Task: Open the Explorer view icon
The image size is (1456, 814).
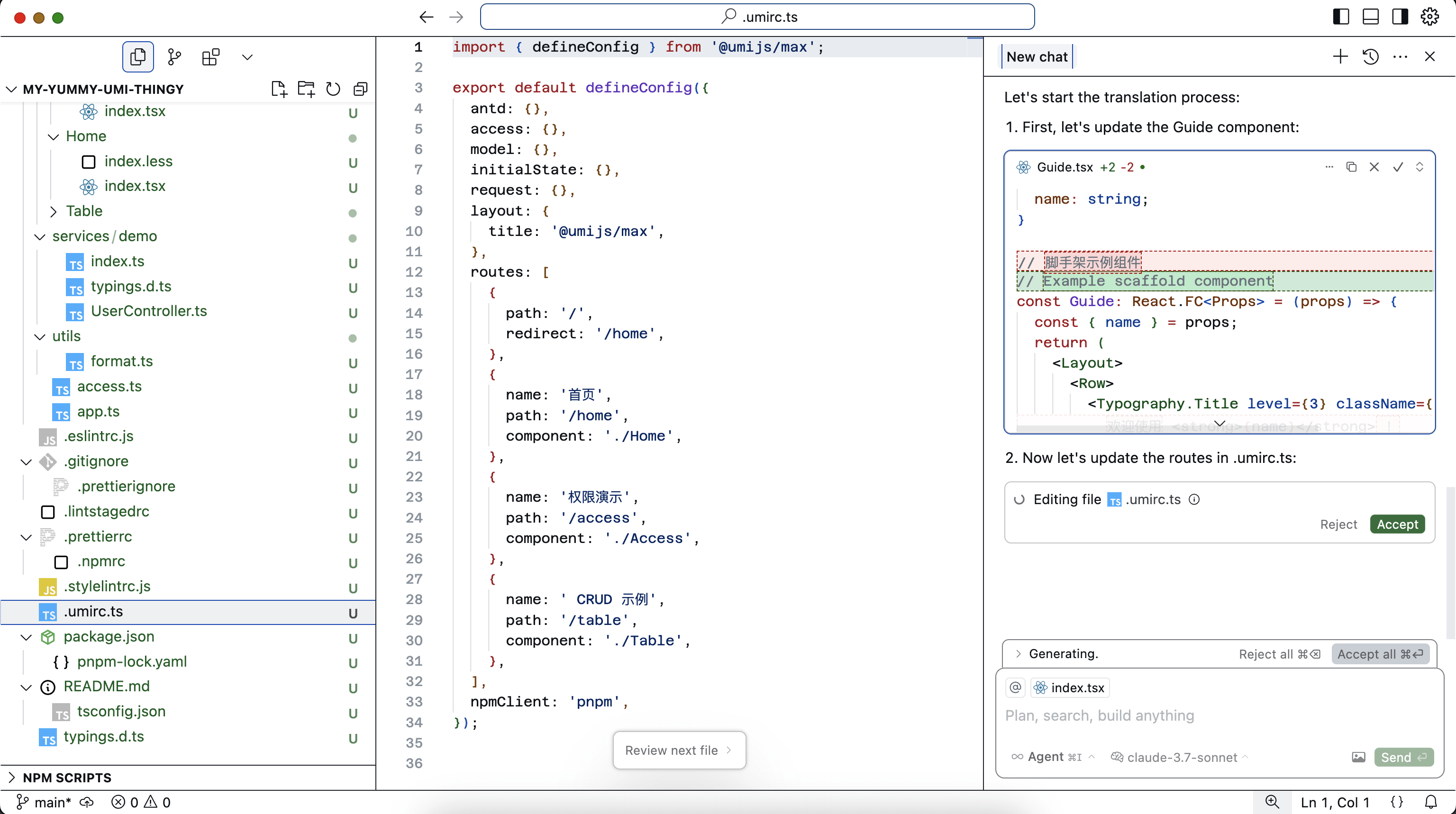Action: coord(138,57)
